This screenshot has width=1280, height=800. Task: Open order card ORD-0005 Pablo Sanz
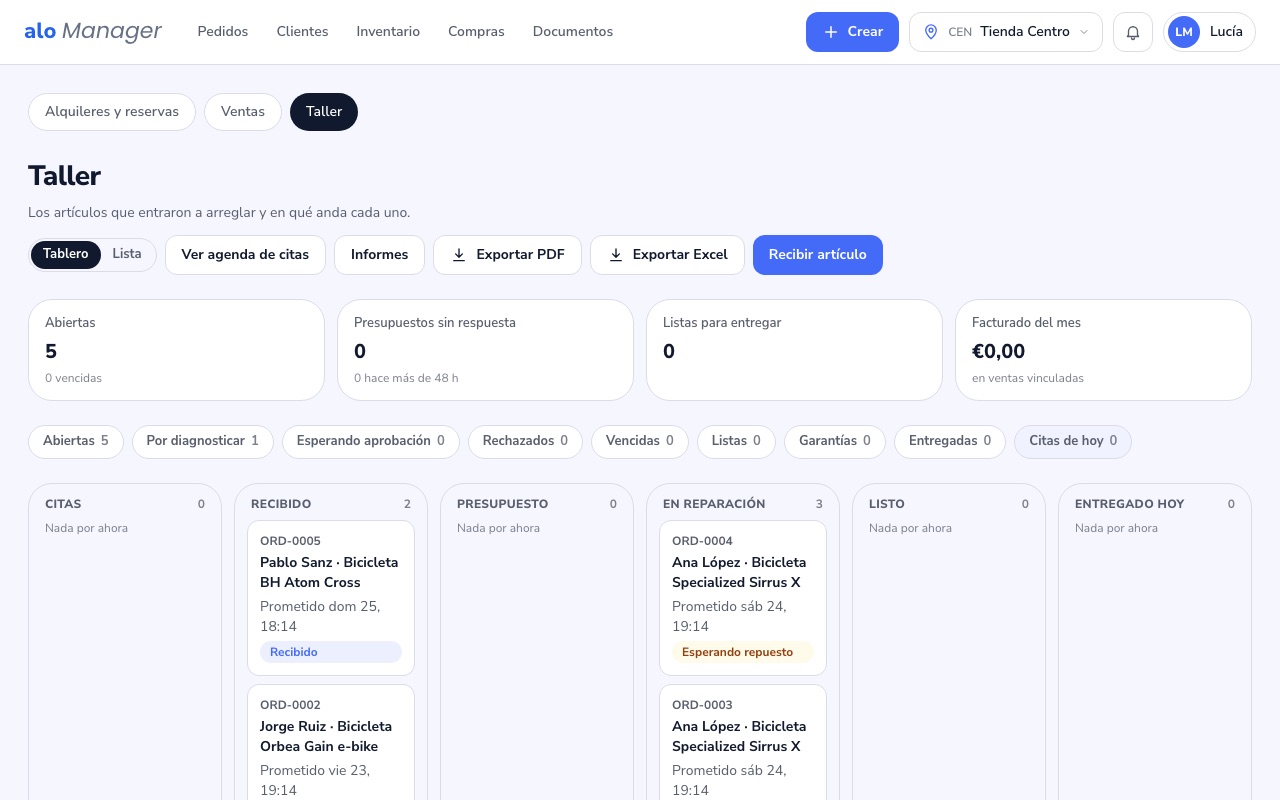[331, 598]
